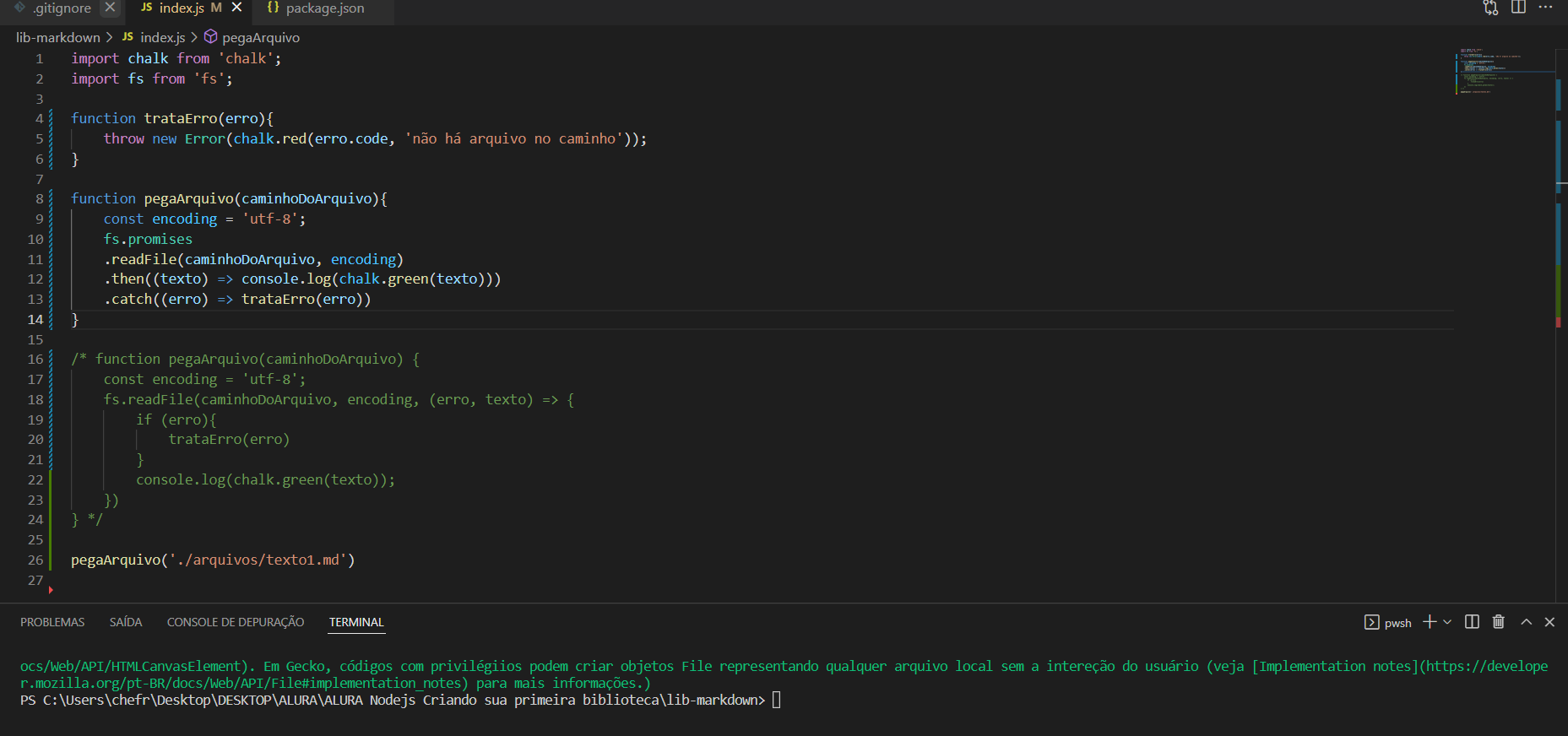Click 'fs' string on import line 2
Viewport: 1568px width, 736px height.
pos(209,78)
